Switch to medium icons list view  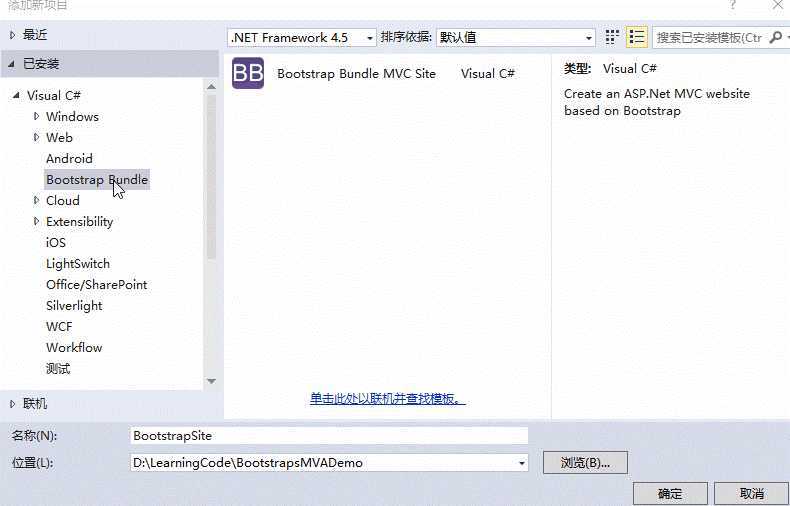tap(637, 37)
